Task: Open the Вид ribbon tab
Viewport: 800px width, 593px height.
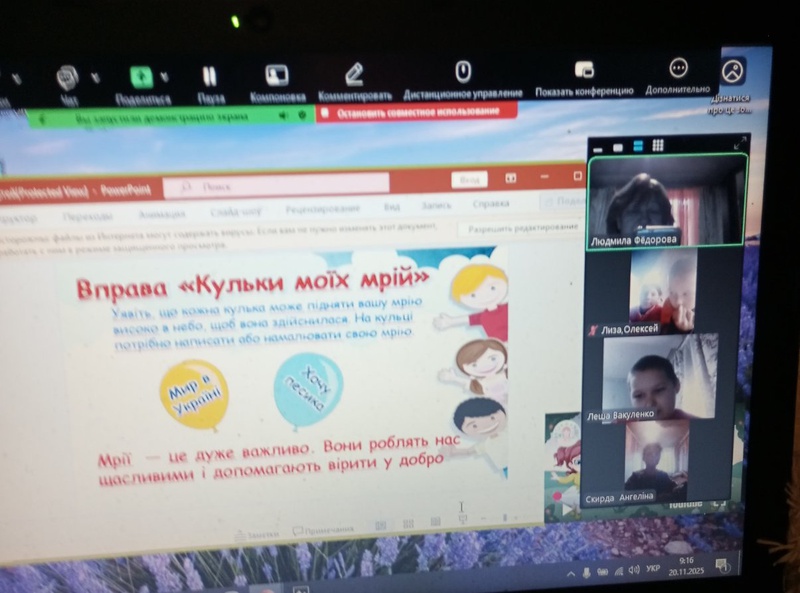Action: 392,206
